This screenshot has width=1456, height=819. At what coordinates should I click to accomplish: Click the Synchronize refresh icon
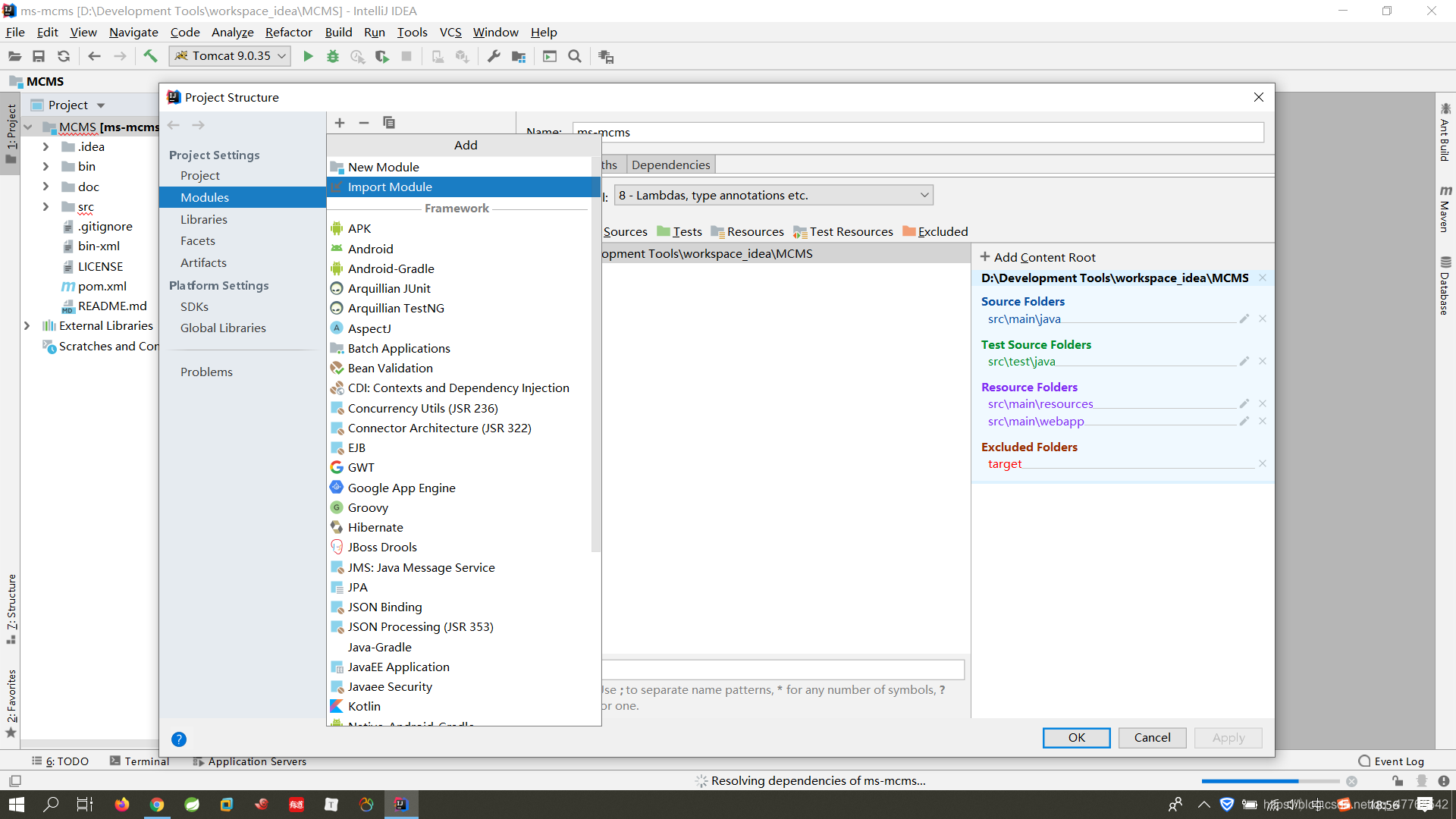(64, 56)
